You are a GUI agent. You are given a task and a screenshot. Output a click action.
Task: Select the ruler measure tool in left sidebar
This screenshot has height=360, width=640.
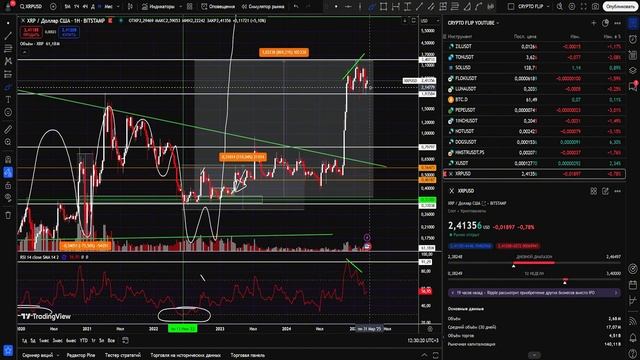(x=8, y=129)
